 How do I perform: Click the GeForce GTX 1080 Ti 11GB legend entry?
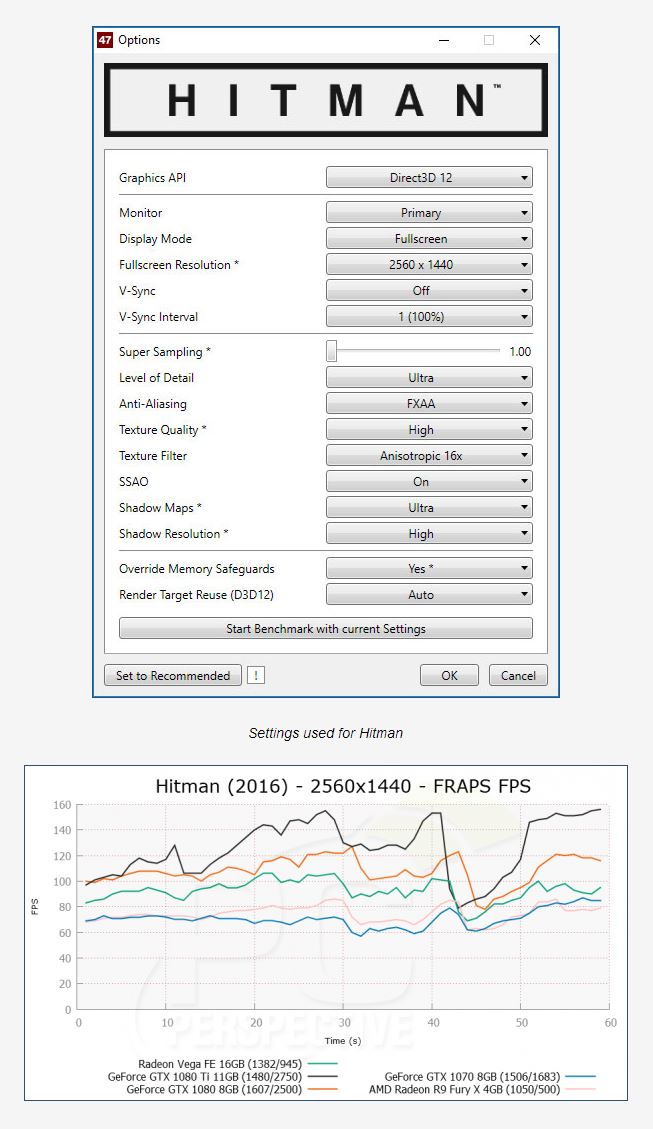pos(222,1076)
